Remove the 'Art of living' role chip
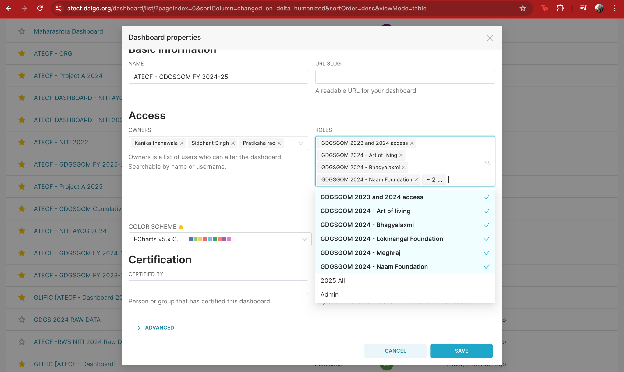This screenshot has height=372, width=624. tap(401, 155)
